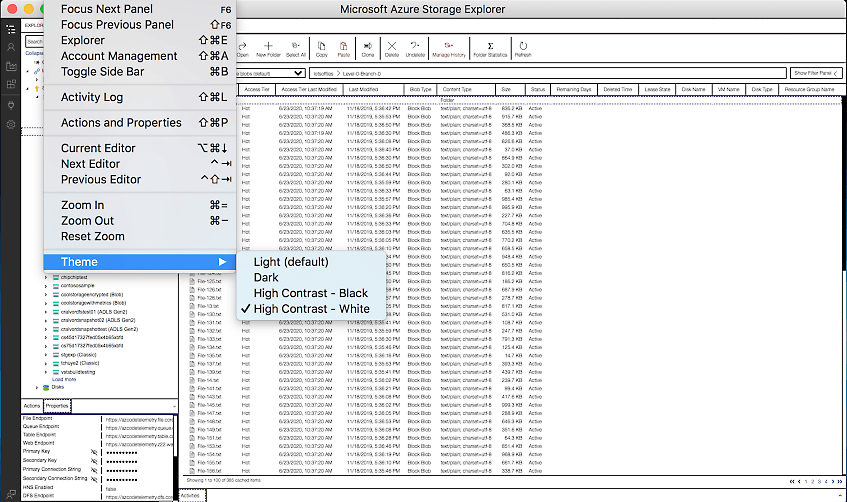
Task: Click the Copy icon in the toolbar
Action: 321,48
